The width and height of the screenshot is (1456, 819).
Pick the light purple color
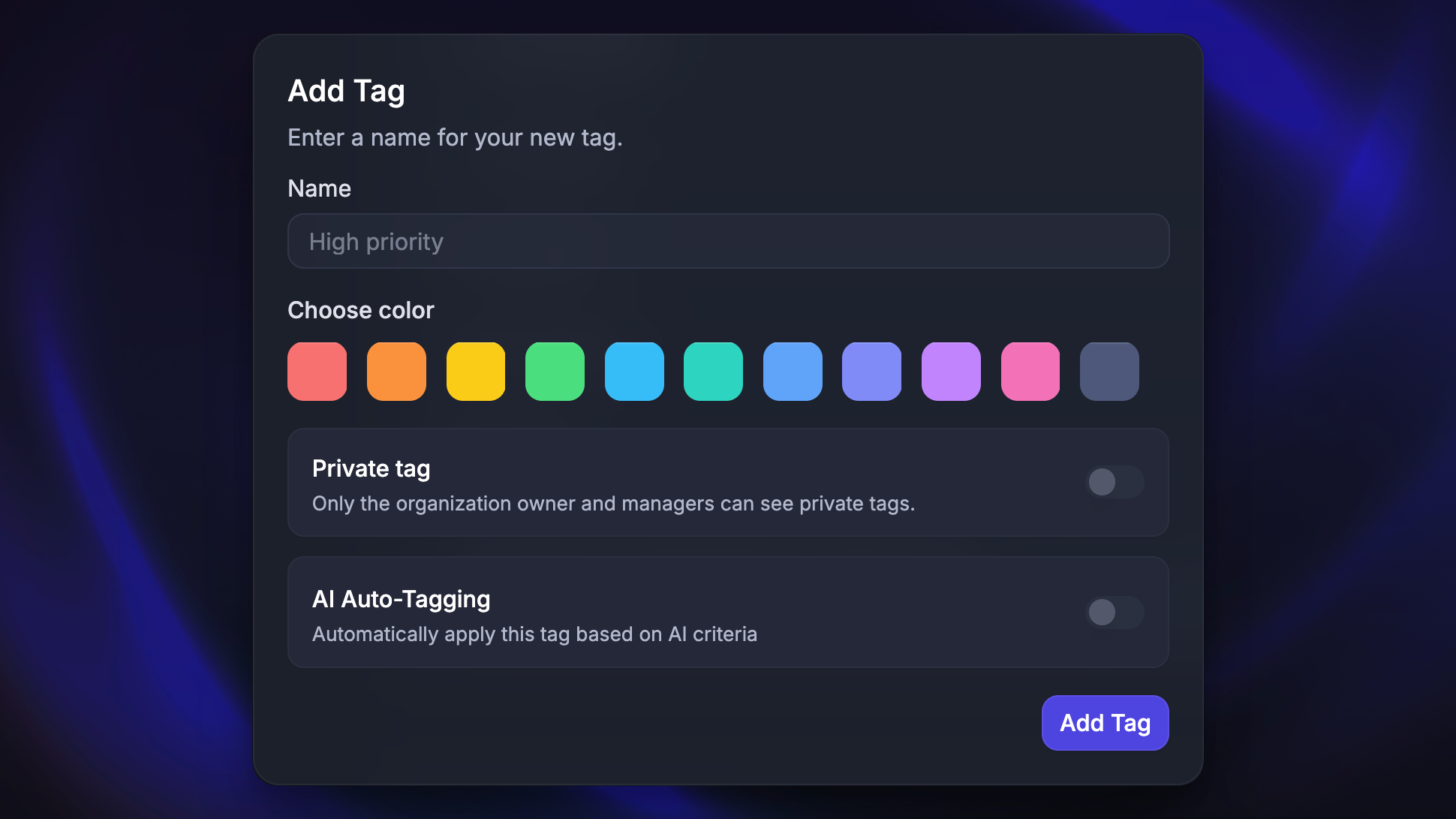951,371
